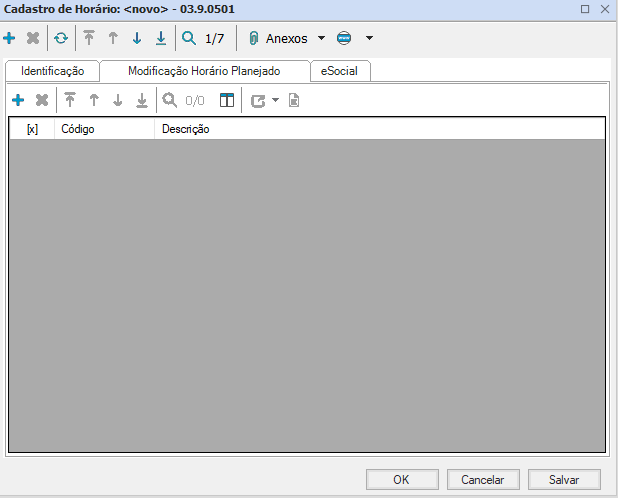Click the document report icon in grid toolbar
This screenshot has width=618, height=499.
pos(294,100)
